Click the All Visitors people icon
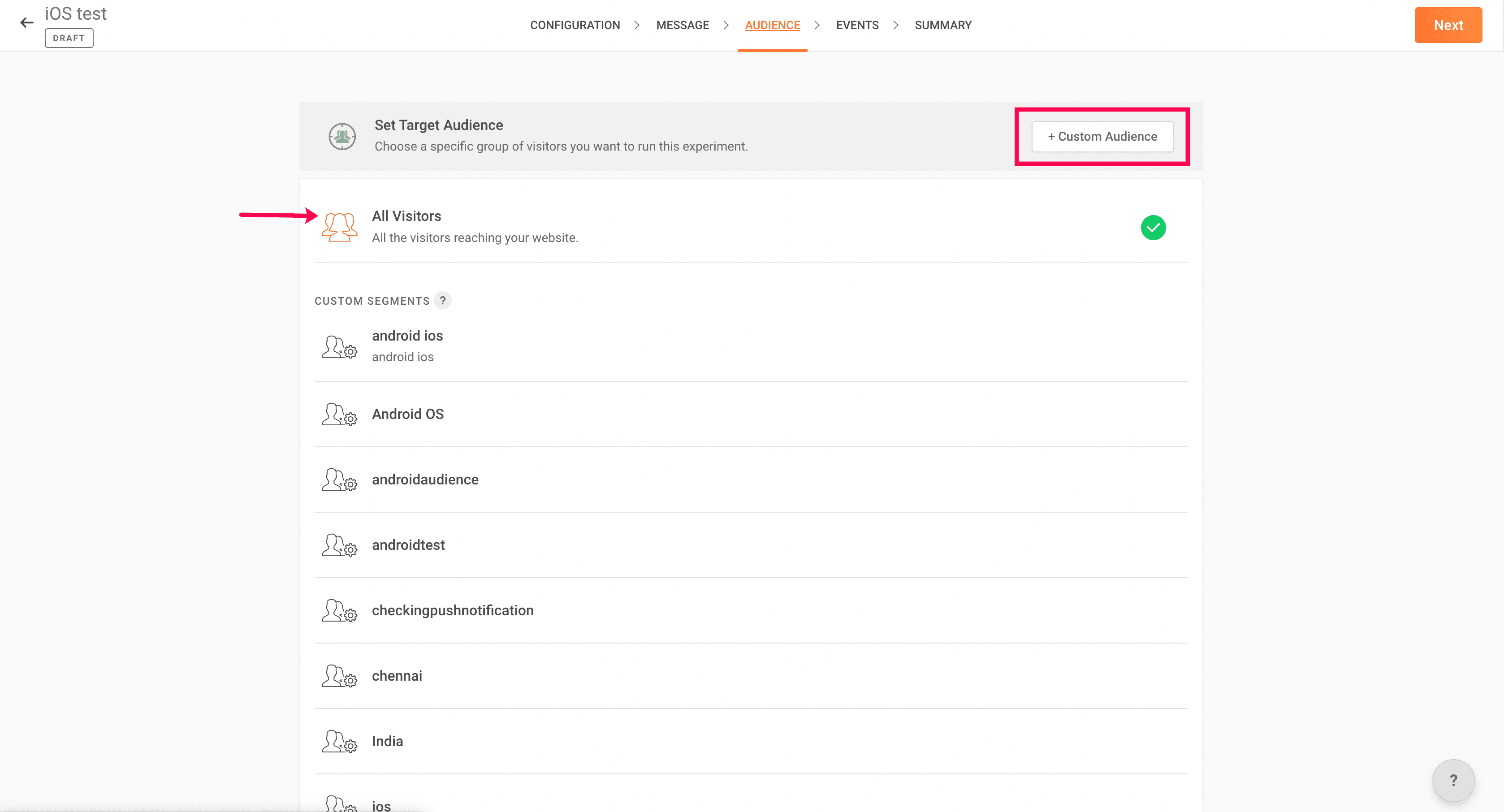Viewport: 1504px width, 812px height. (339, 227)
